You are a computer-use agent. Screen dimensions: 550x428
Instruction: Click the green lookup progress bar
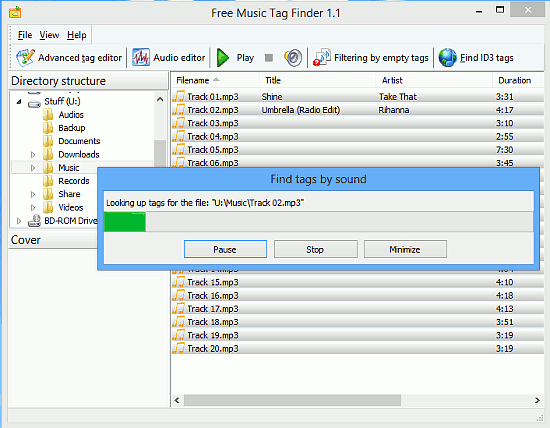click(x=319, y=222)
